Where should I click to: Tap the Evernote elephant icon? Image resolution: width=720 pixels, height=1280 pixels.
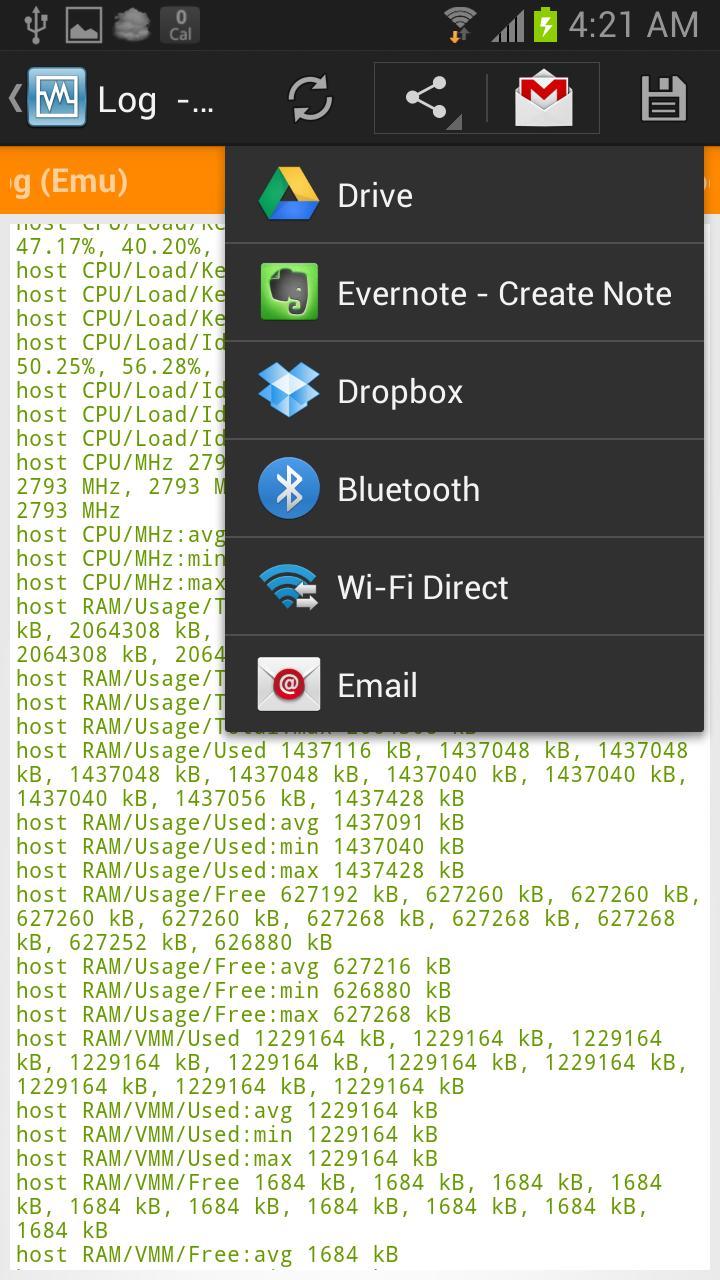[x=289, y=292]
